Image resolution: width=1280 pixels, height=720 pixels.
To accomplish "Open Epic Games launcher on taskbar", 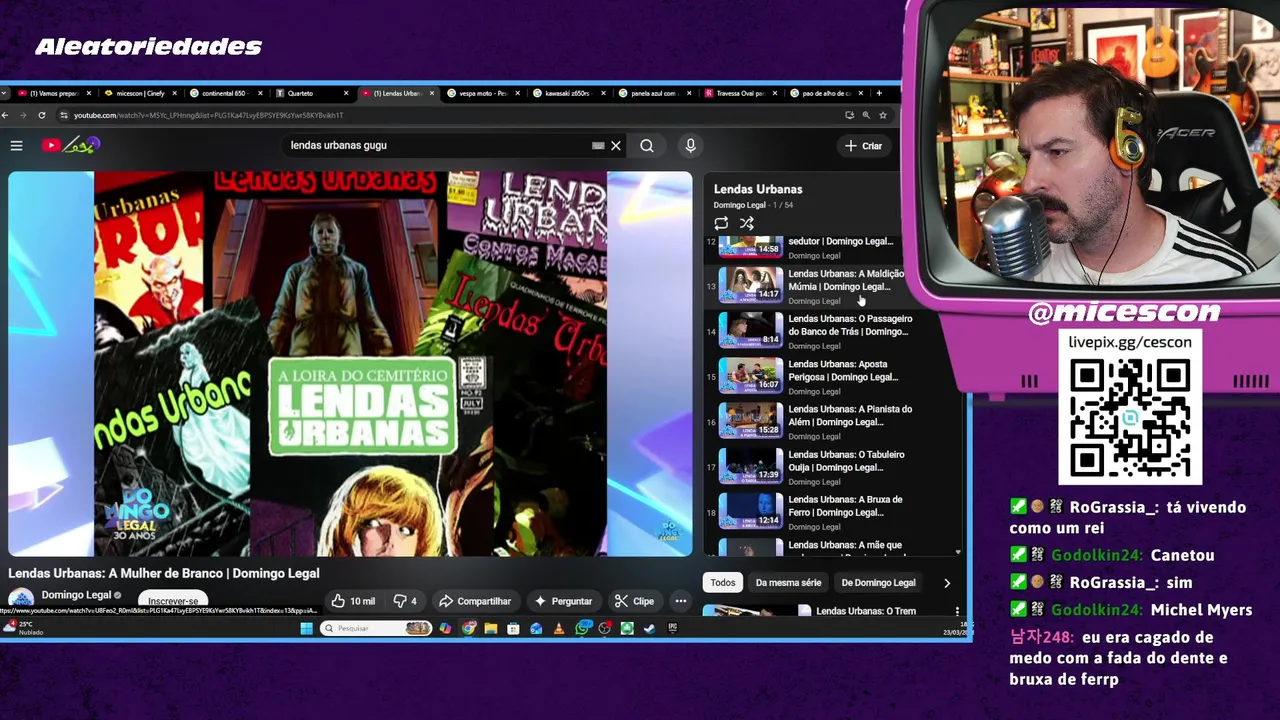I will (x=672, y=628).
